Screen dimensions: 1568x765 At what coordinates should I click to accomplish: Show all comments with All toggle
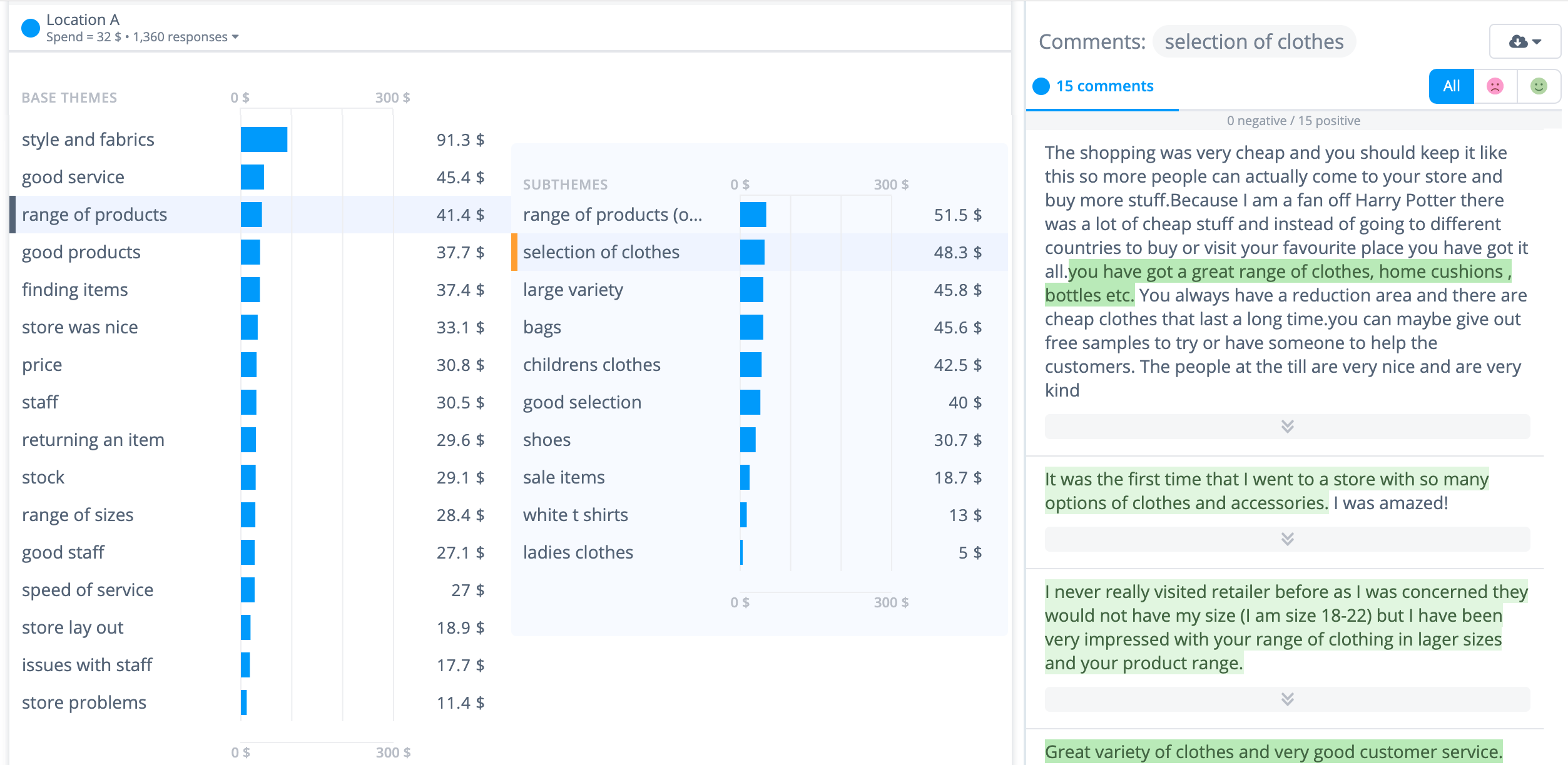pyautogui.click(x=1451, y=86)
